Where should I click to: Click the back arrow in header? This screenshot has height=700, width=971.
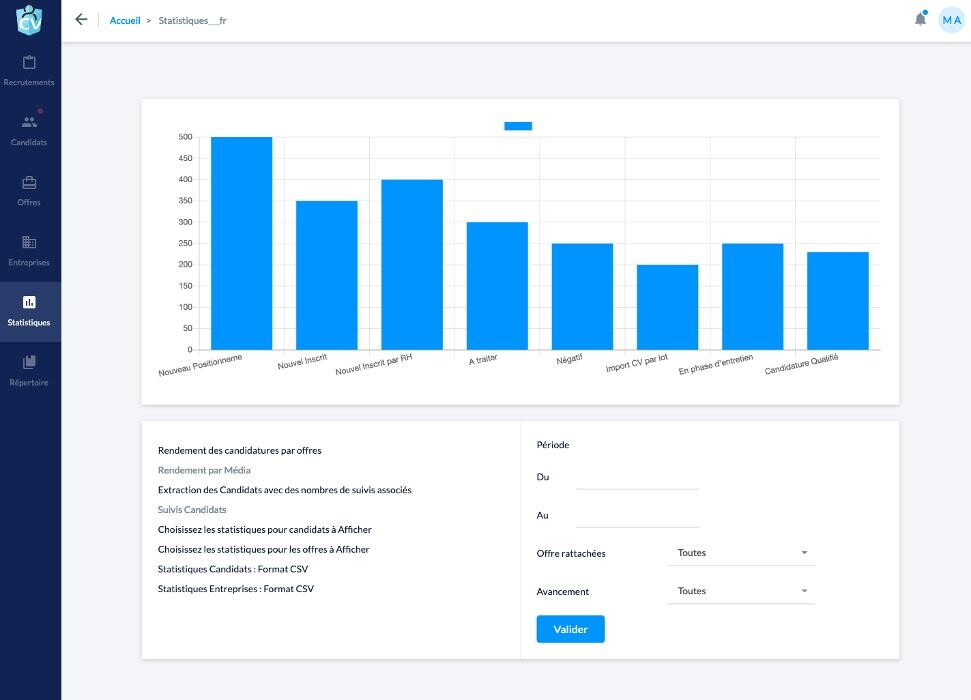[81, 20]
